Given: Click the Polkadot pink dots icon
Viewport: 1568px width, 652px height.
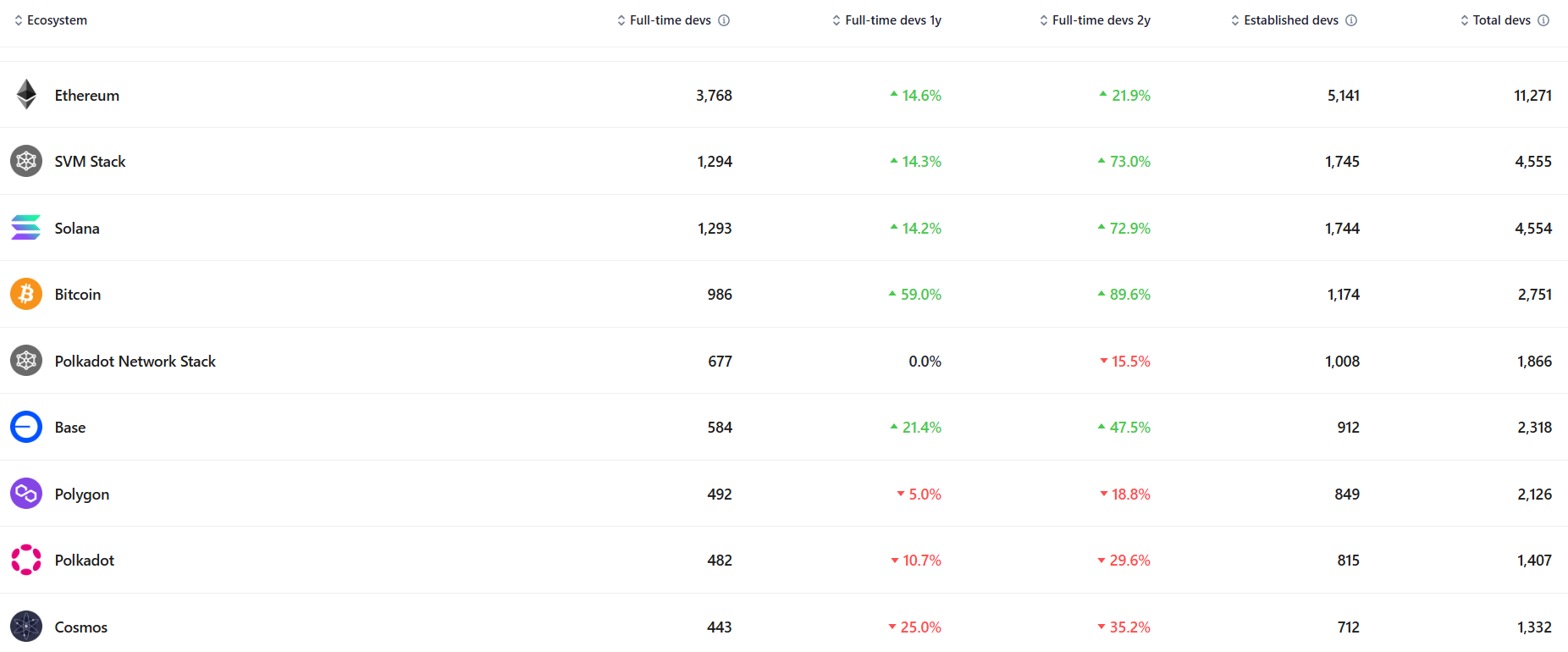Looking at the screenshot, I should click(x=26, y=560).
